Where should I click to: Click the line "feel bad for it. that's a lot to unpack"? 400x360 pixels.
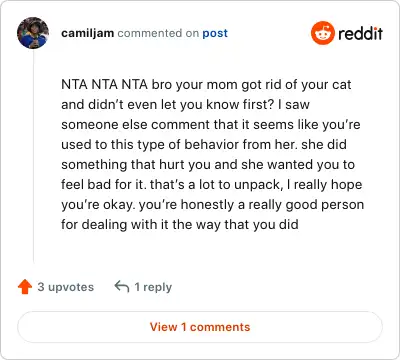pyautogui.click(x=212, y=185)
